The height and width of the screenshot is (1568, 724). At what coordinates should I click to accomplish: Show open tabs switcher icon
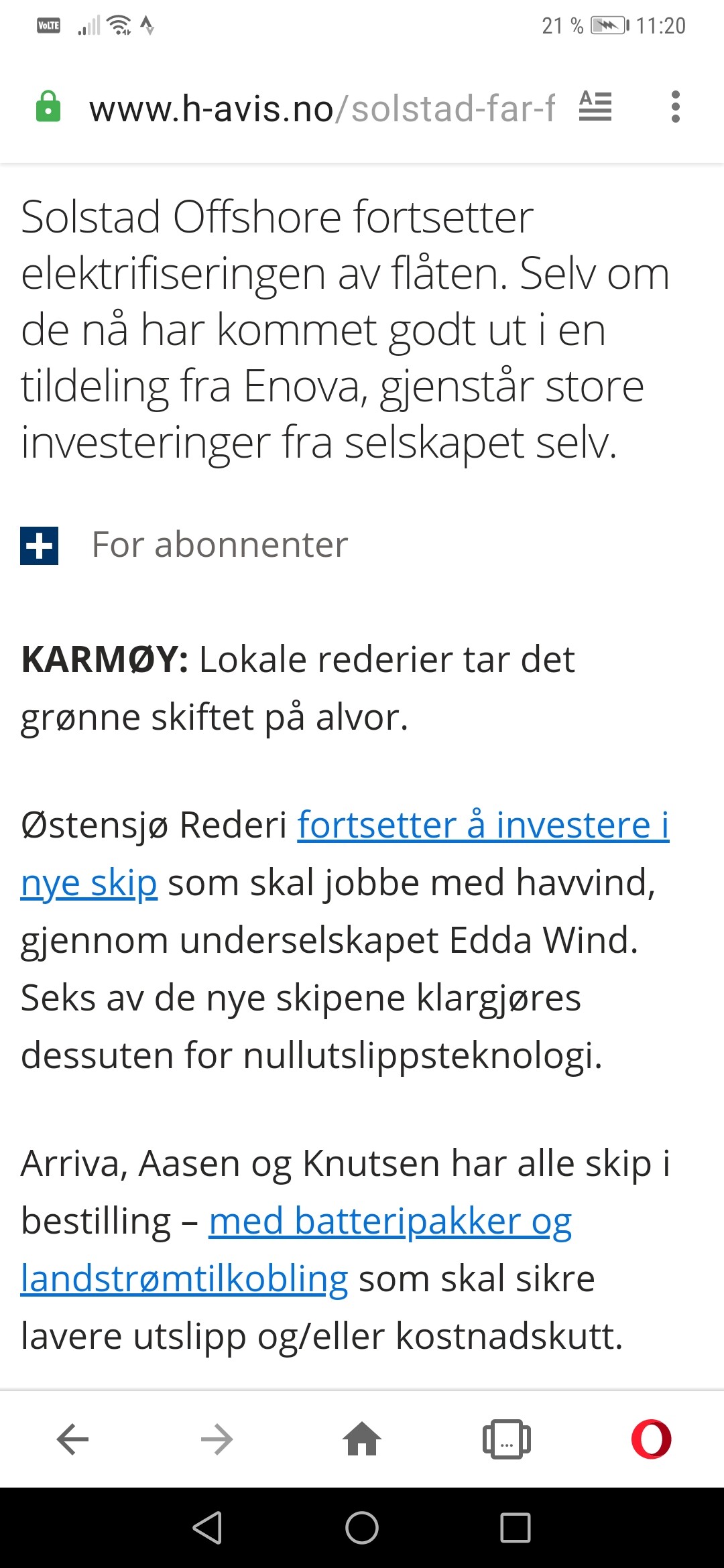507,1439
